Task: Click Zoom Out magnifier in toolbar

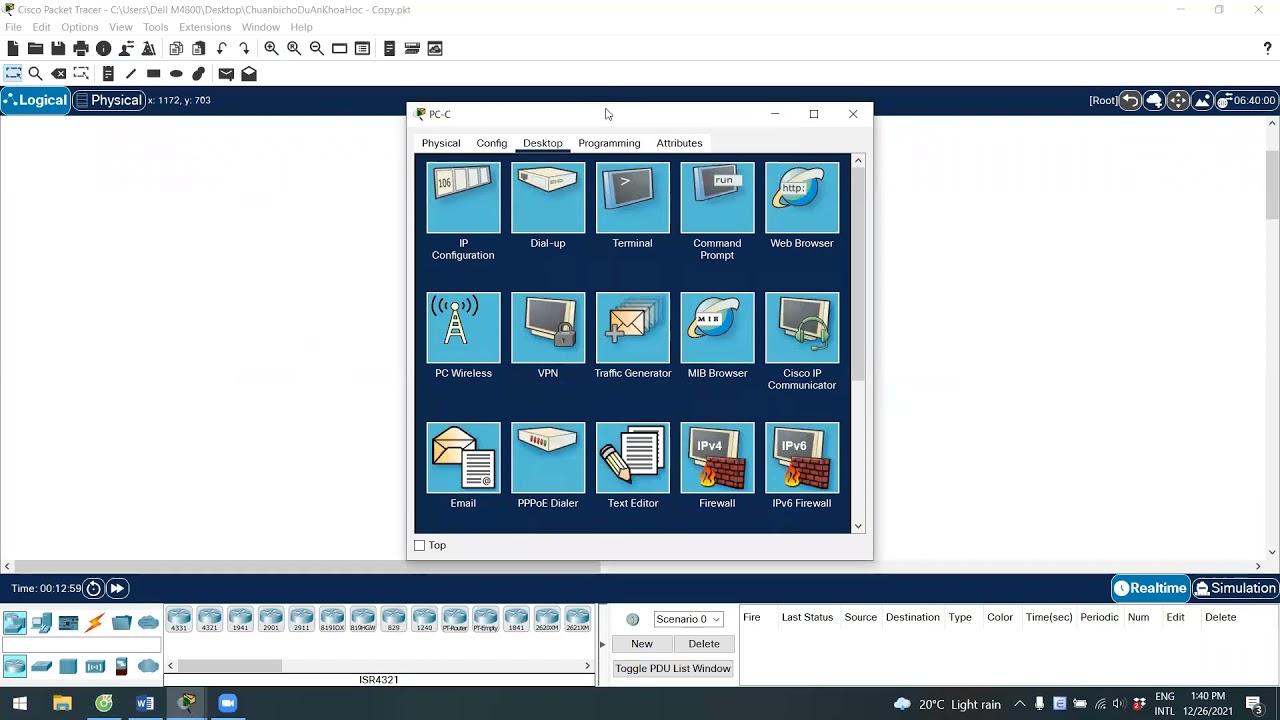Action: 317,48
